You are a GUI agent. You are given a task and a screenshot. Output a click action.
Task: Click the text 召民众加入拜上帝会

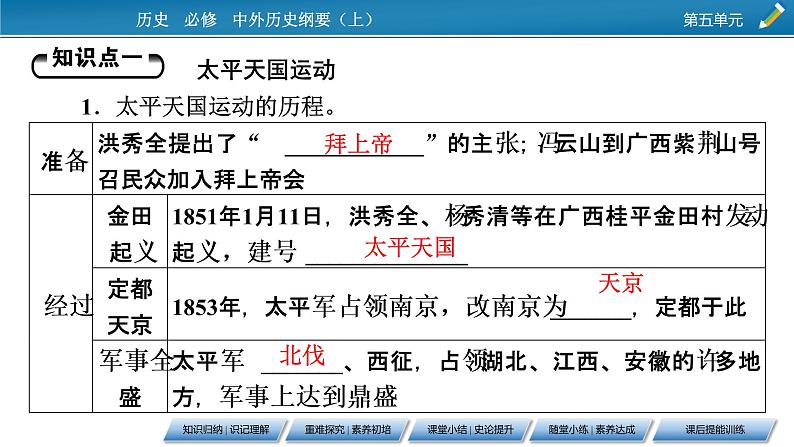tap(201, 180)
